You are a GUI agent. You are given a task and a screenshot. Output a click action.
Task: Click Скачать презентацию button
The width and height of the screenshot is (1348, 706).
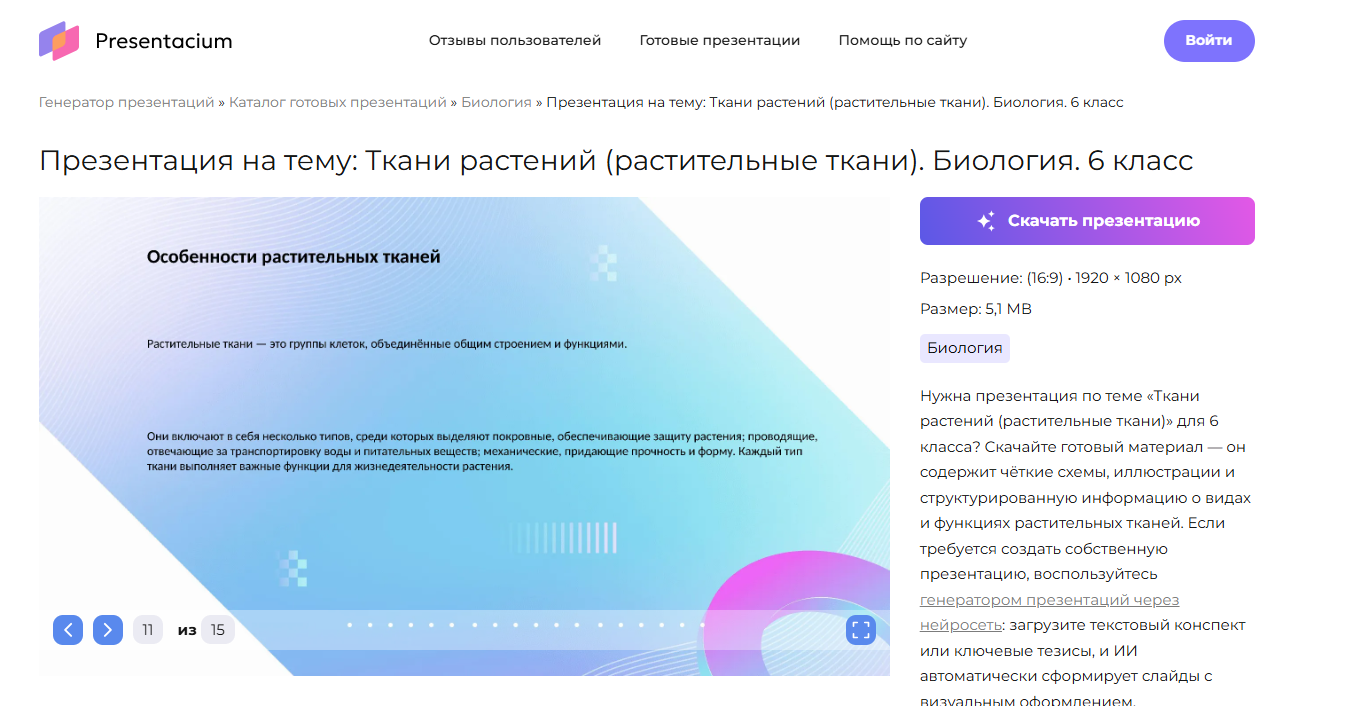tap(1087, 221)
